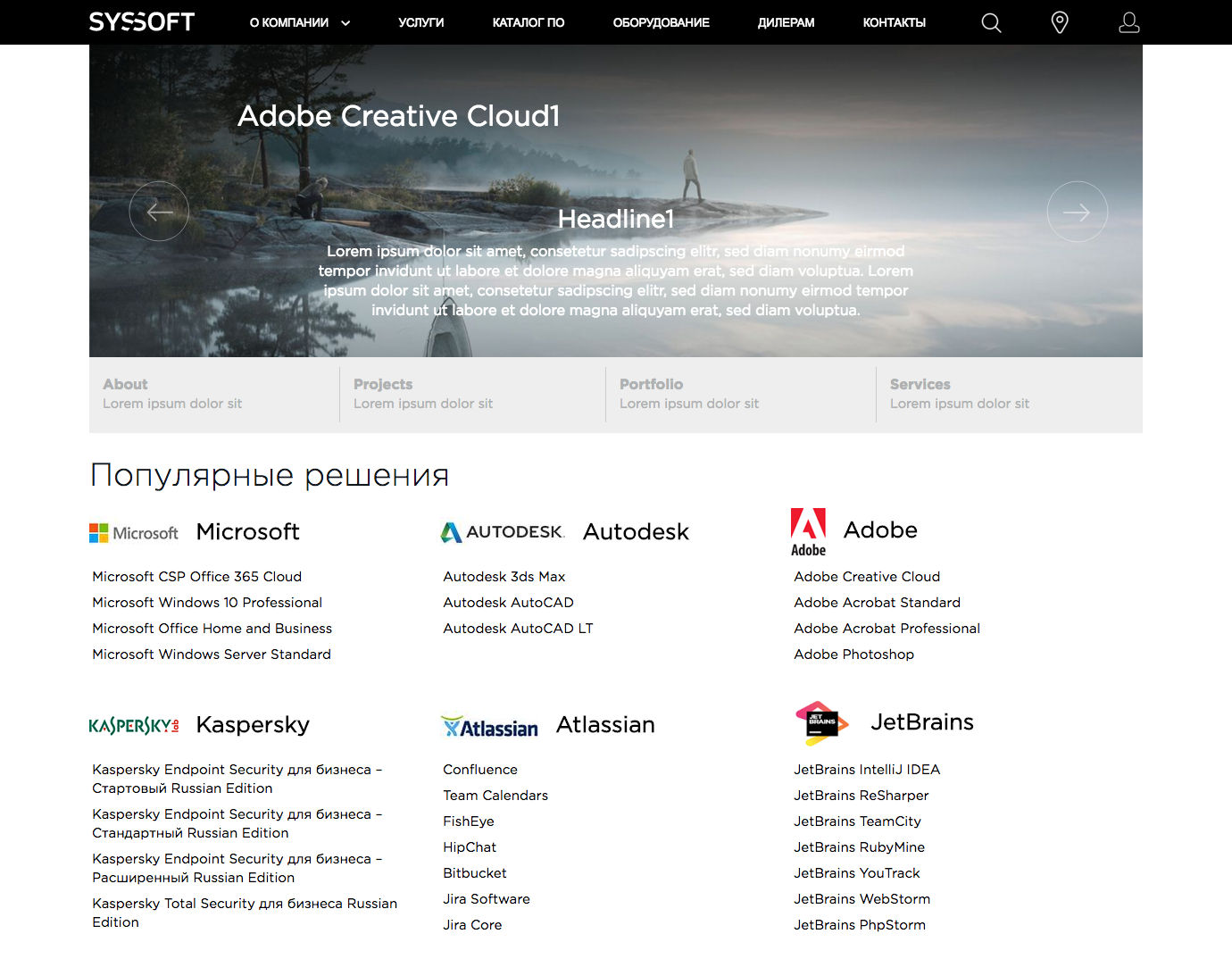Open JetBrains IntelliJ IDEA link
The image size is (1232, 959).
tap(867, 770)
